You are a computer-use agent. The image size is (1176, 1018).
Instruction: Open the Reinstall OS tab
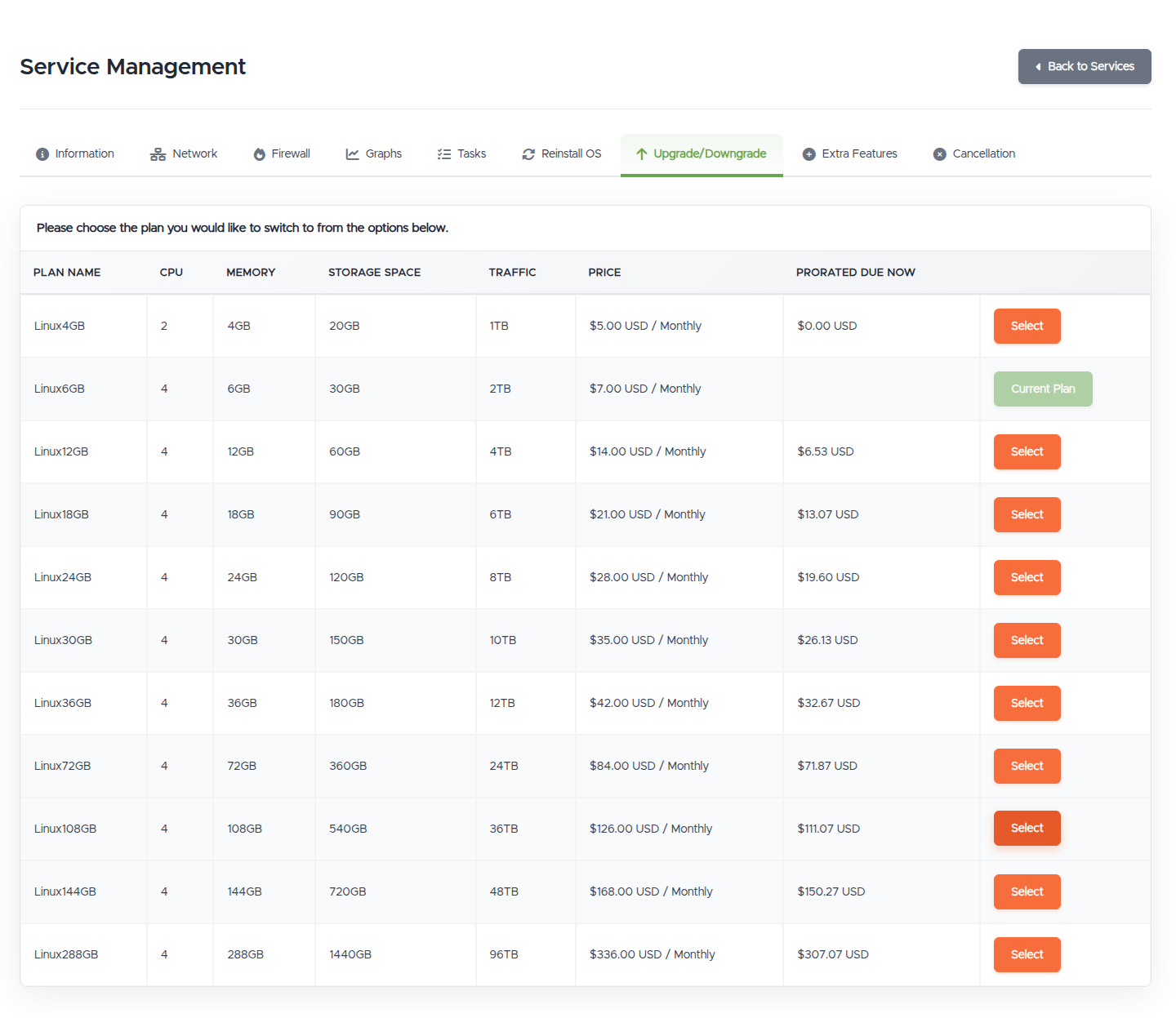562,154
